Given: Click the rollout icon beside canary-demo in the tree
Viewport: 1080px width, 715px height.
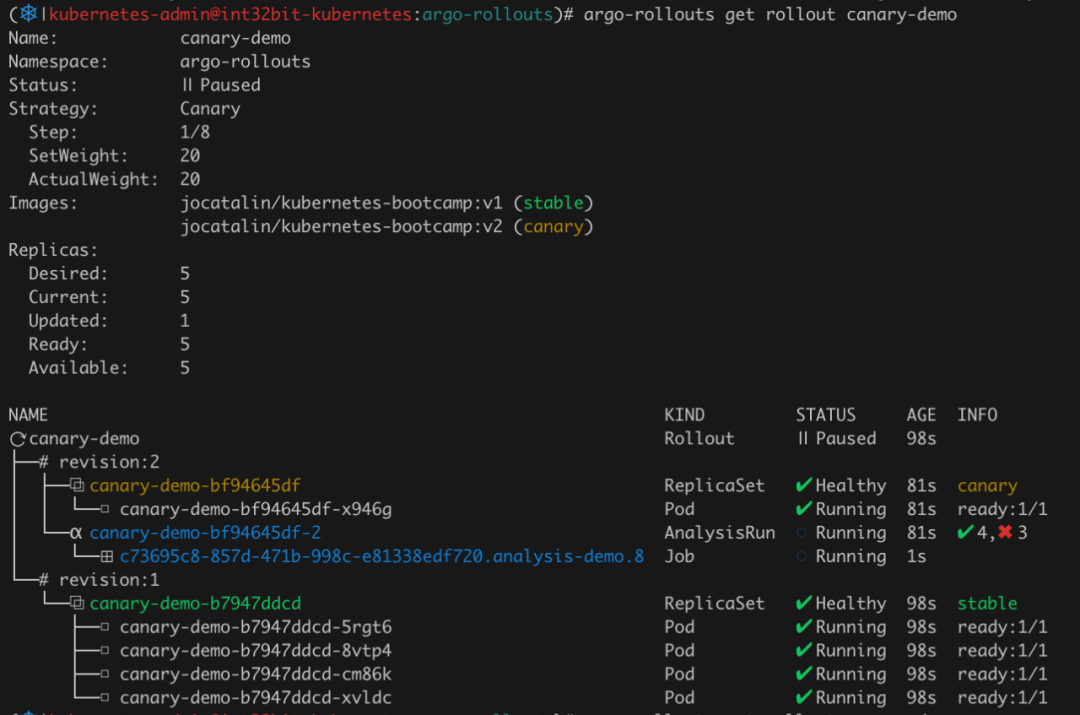Looking at the screenshot, I should (x=17, y=439).
